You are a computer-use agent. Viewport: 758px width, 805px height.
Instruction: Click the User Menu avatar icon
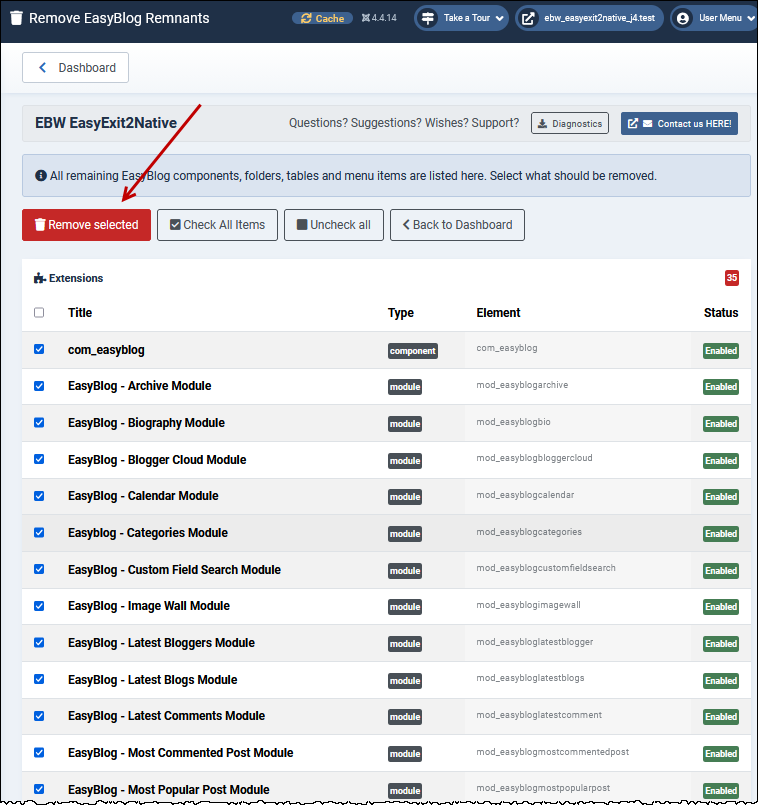pos(683,18)
